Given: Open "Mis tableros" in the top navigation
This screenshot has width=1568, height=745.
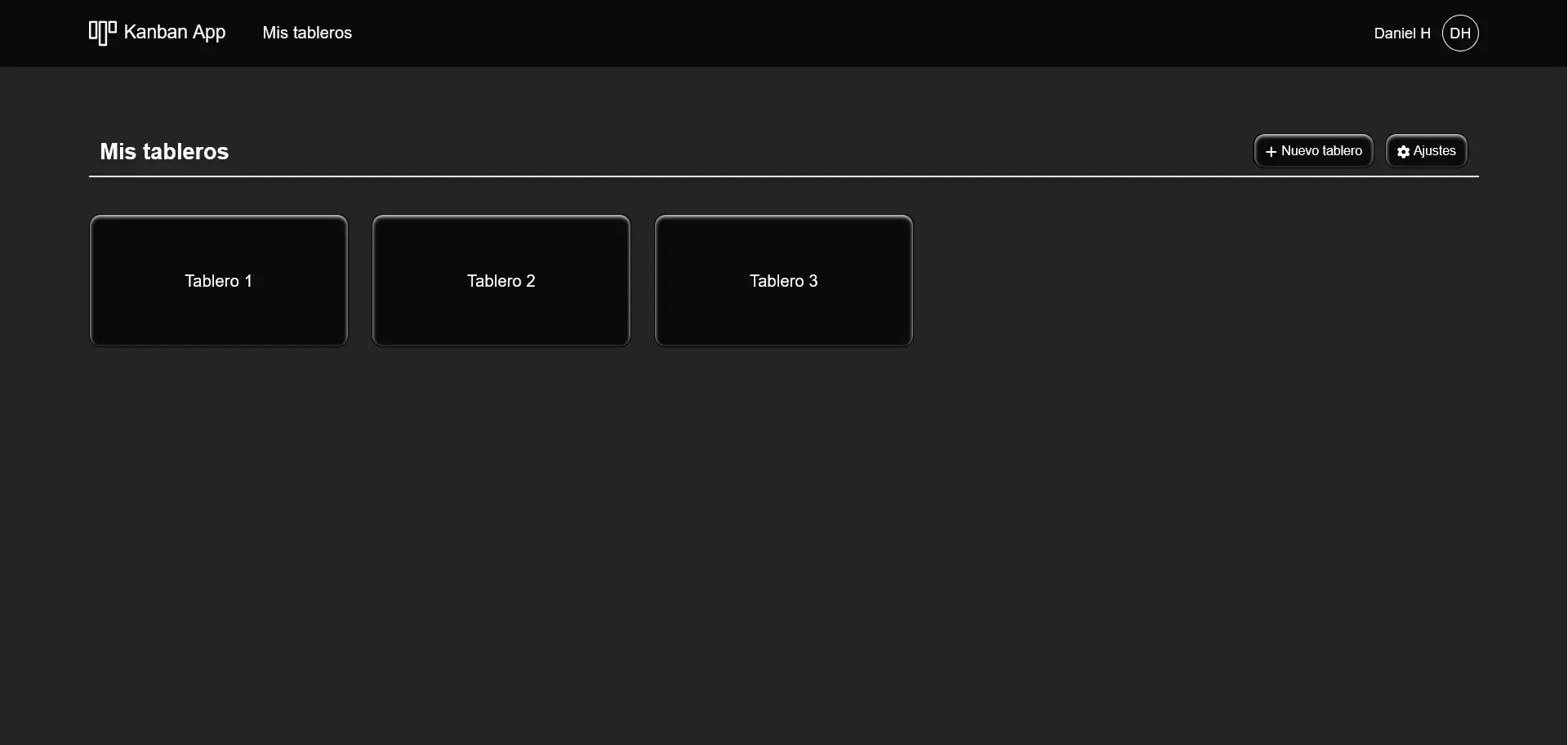Looking at the screenshot, I should pos(307,33).
